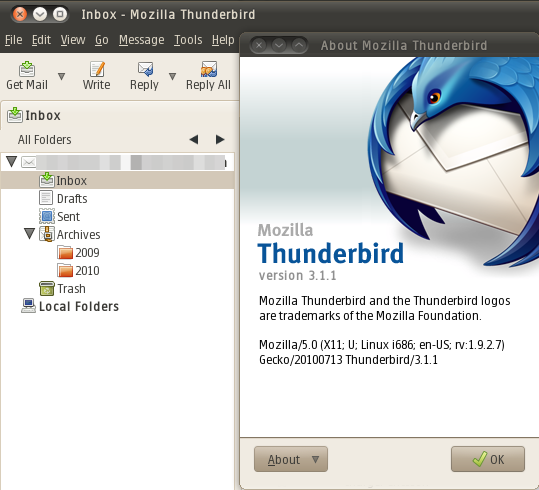The image size is (539, 490).
Task: Open the Tools menu
Action: pos(188,40)
